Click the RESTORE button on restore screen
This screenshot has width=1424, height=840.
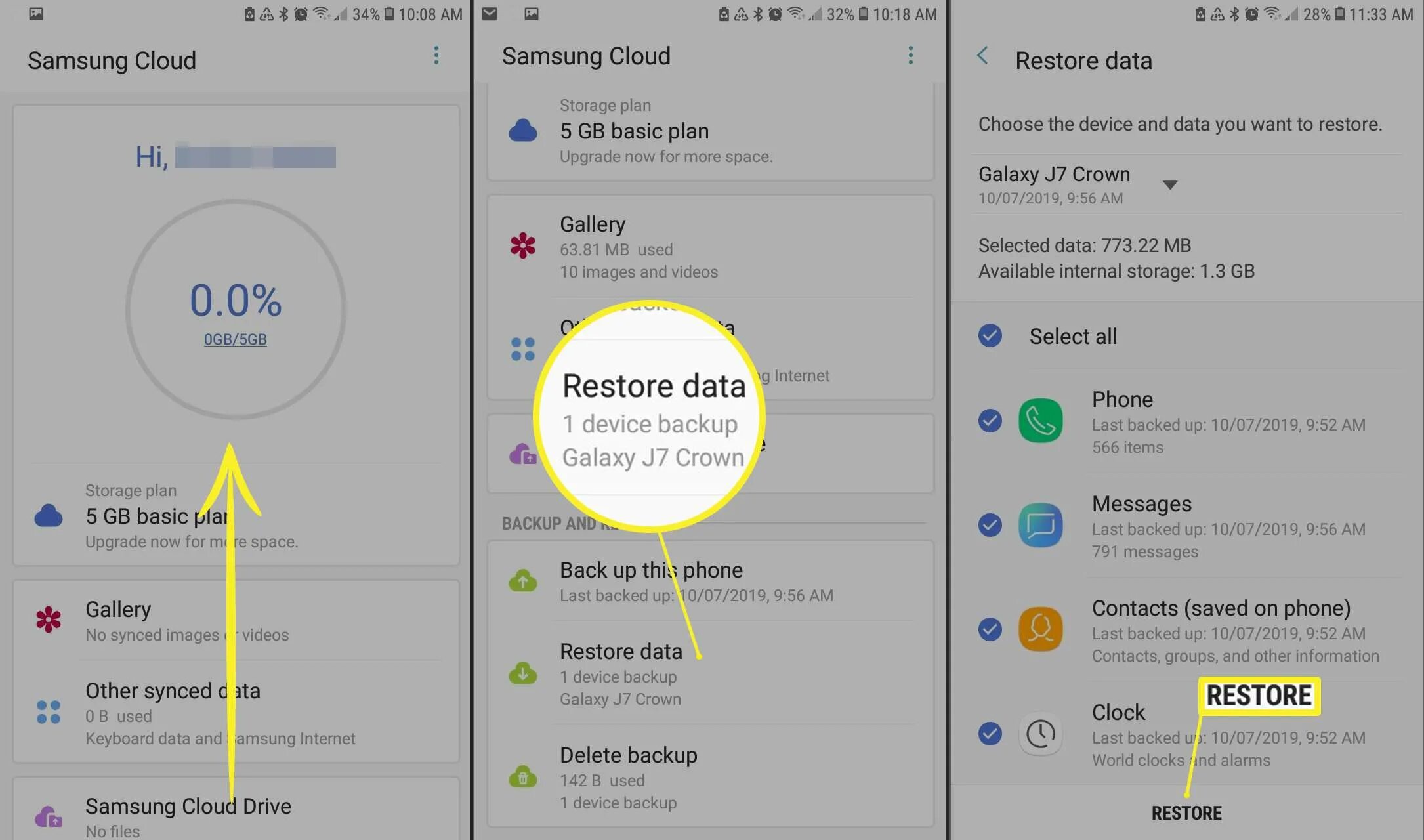pos(1186,811)
